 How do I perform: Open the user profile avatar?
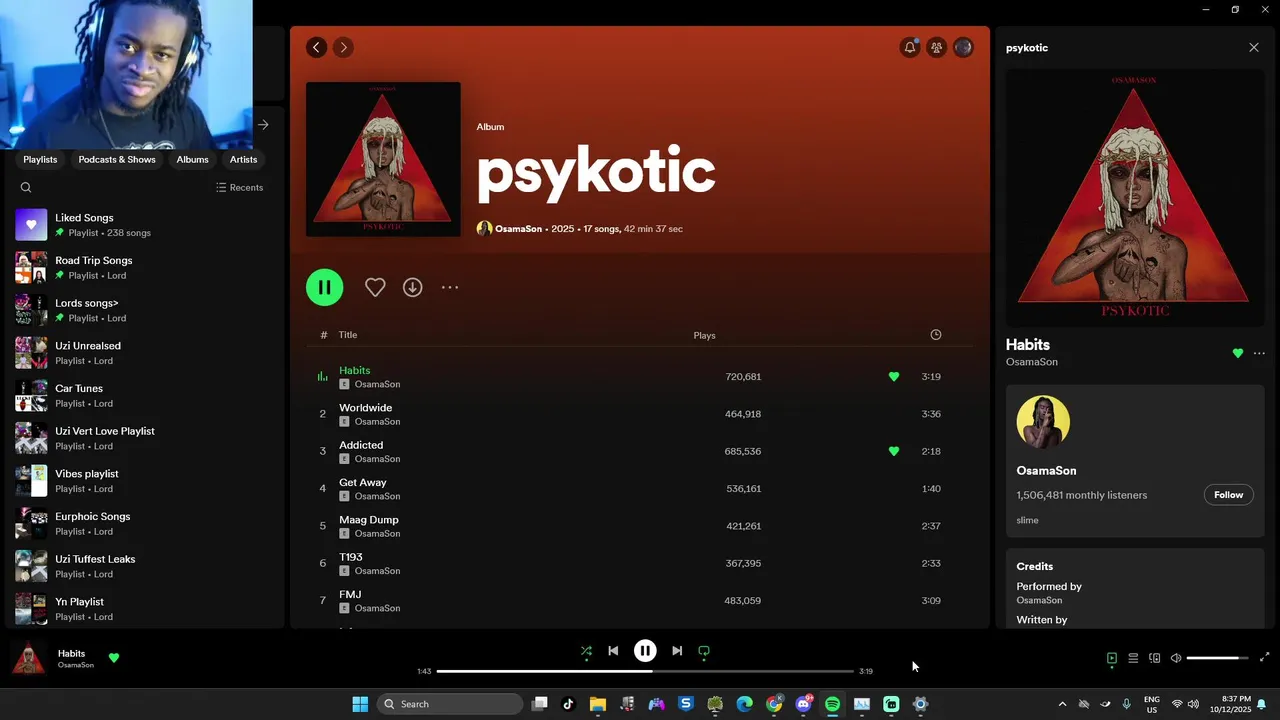pos(963,47)
